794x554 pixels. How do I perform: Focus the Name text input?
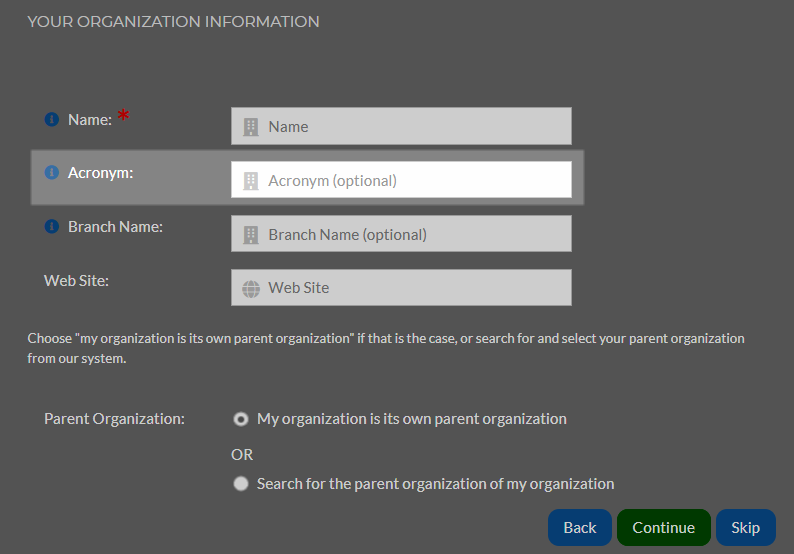tap(401, 126)
